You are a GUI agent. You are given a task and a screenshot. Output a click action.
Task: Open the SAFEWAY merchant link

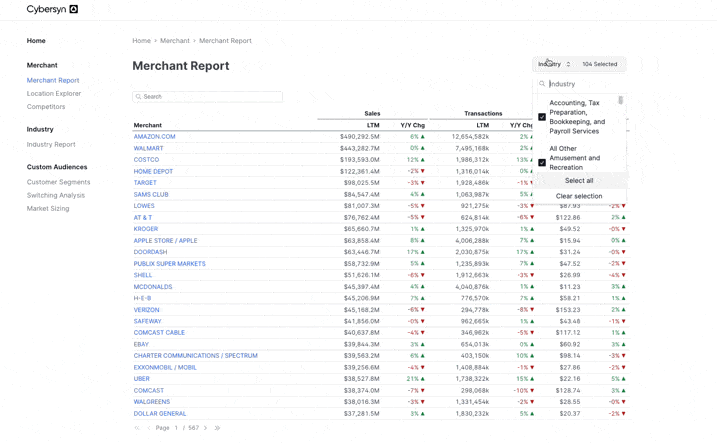coord(147,321)
